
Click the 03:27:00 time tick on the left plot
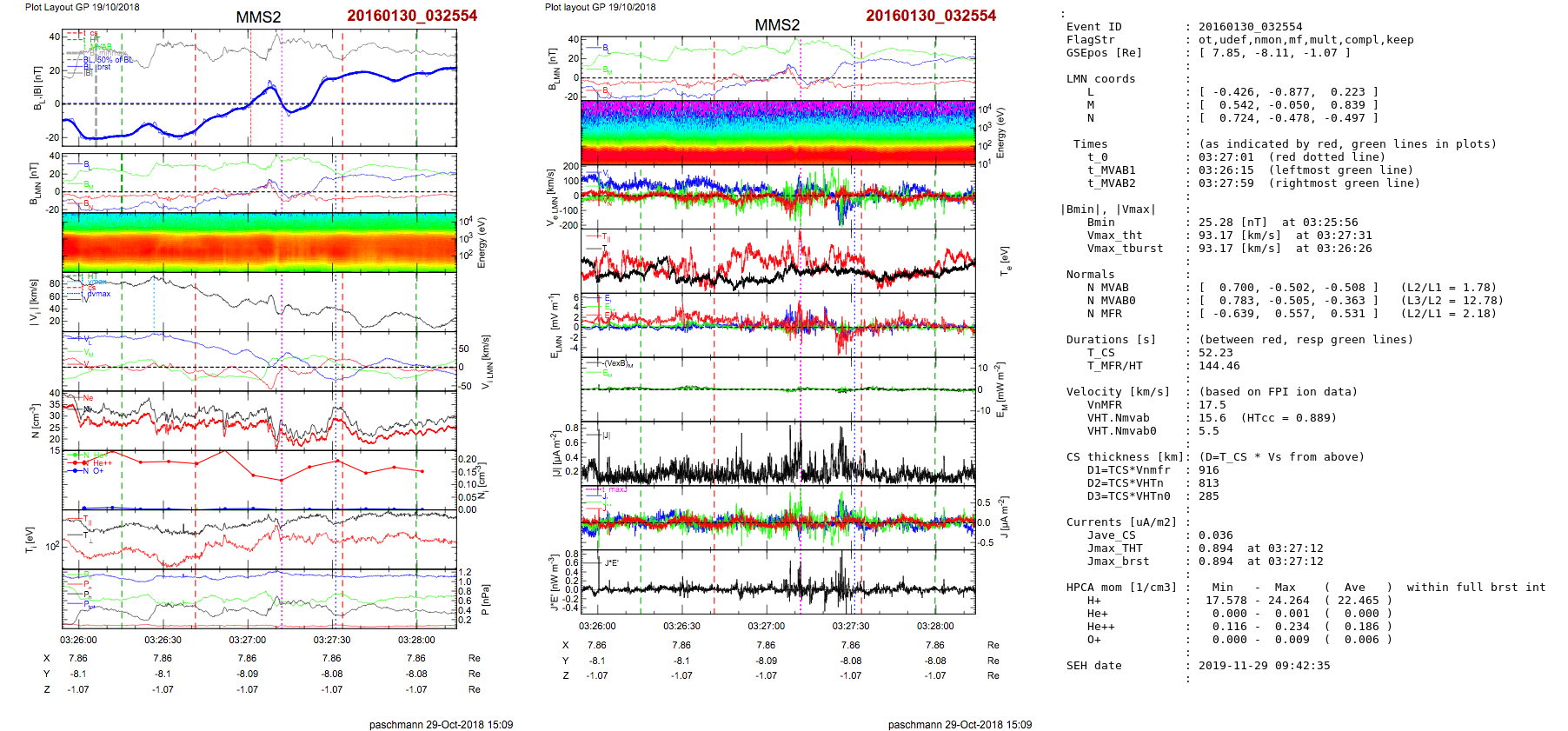point(247,640)
